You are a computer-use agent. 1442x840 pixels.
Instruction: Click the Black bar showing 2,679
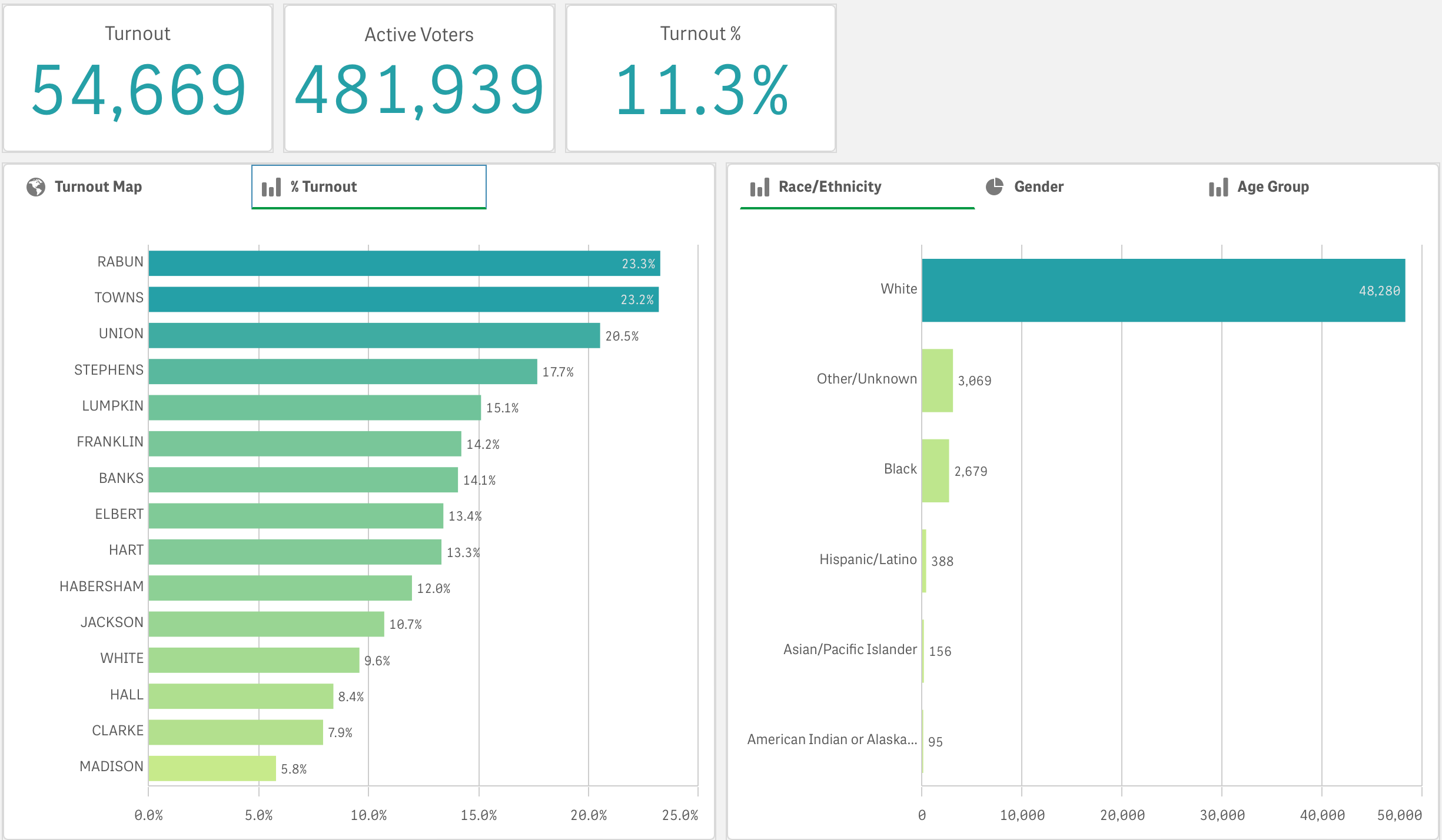[935, 471]
